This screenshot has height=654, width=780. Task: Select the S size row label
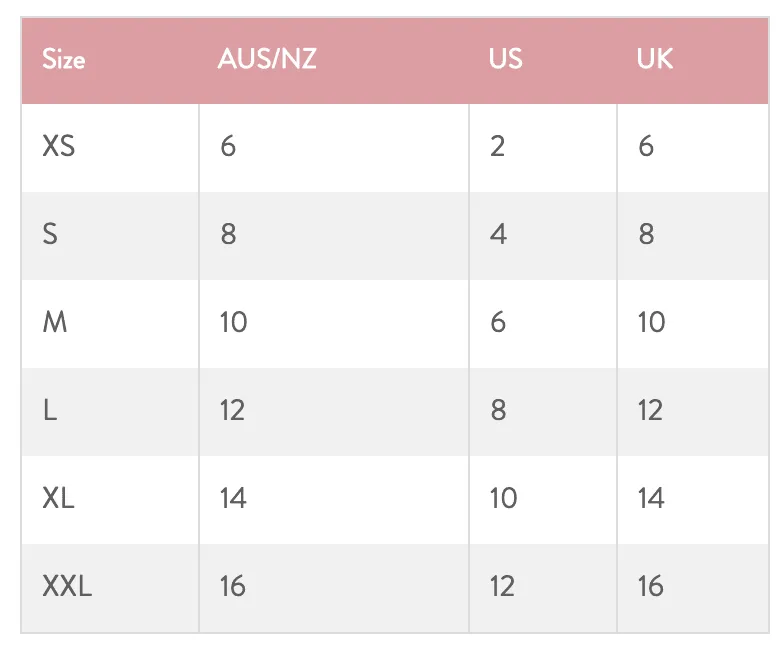(50, 234)
